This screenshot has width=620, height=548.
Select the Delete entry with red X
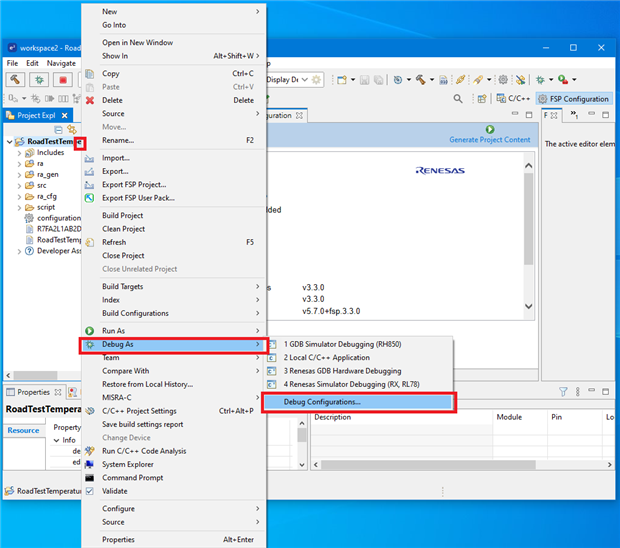pos(112,100)
